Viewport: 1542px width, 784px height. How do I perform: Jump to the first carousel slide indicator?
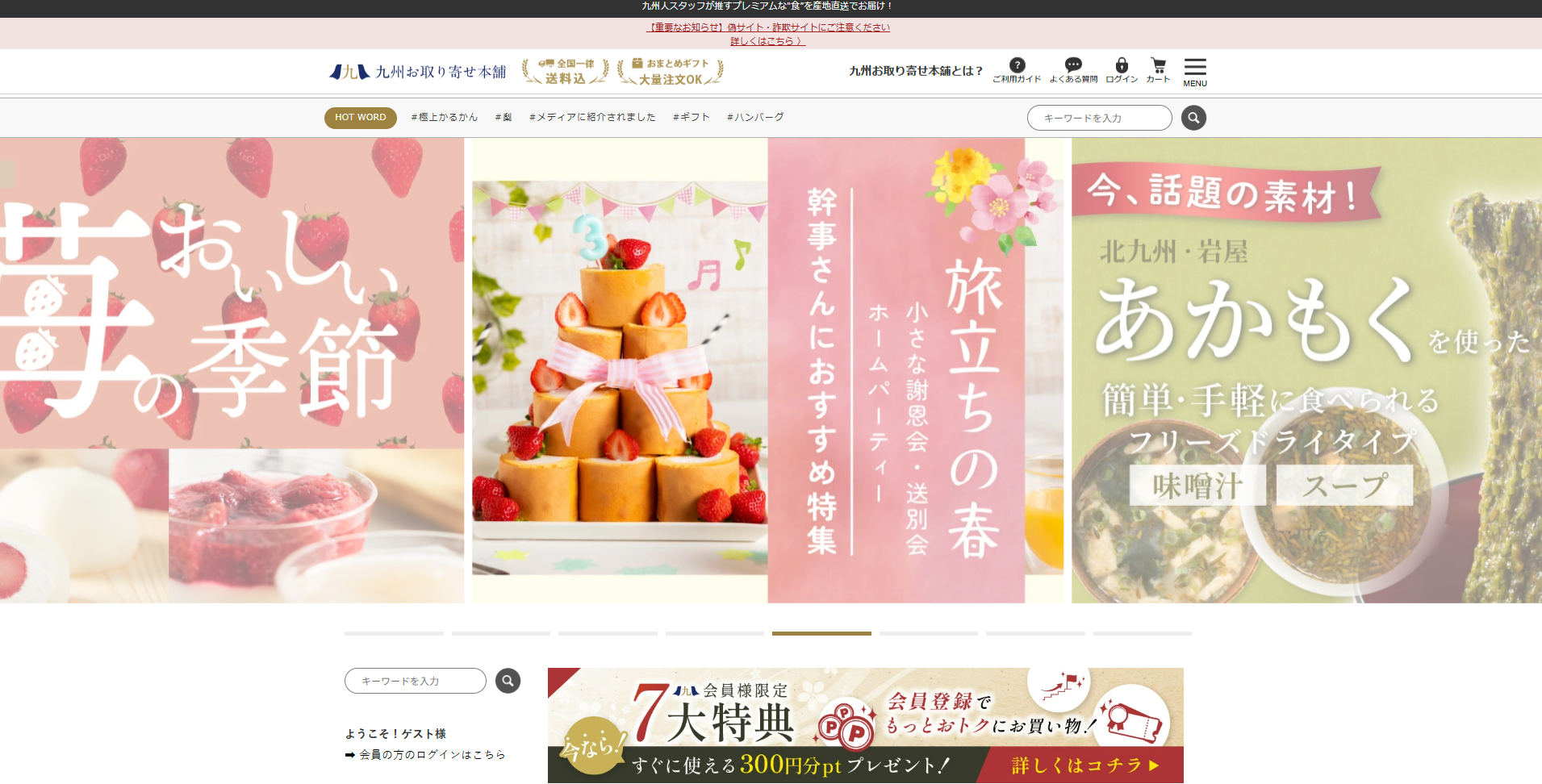[394, 634]
